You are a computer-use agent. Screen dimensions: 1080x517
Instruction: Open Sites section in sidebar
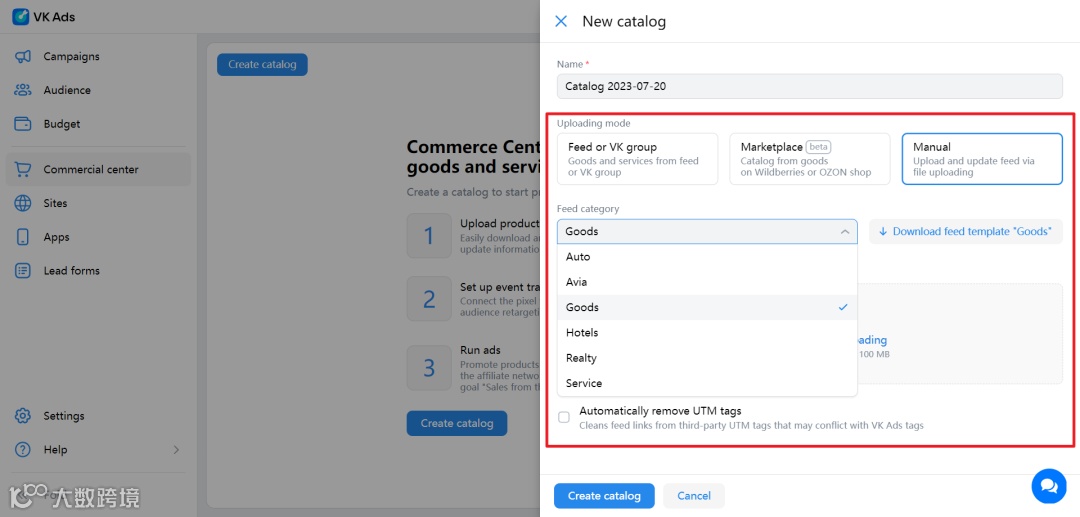[98, 203]
